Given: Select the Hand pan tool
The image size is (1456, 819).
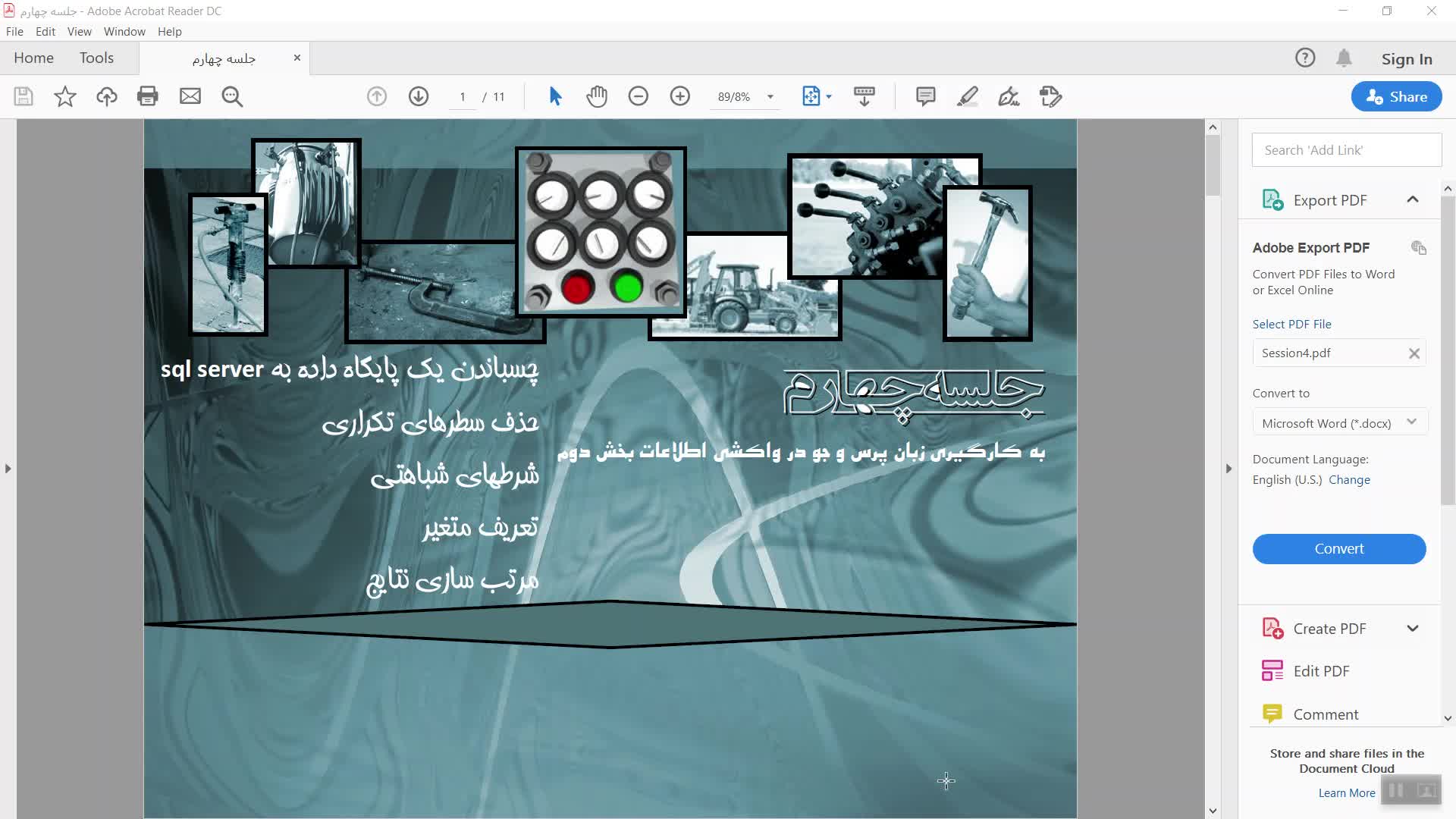Looking at the screenshot, I should click(597, 96).
